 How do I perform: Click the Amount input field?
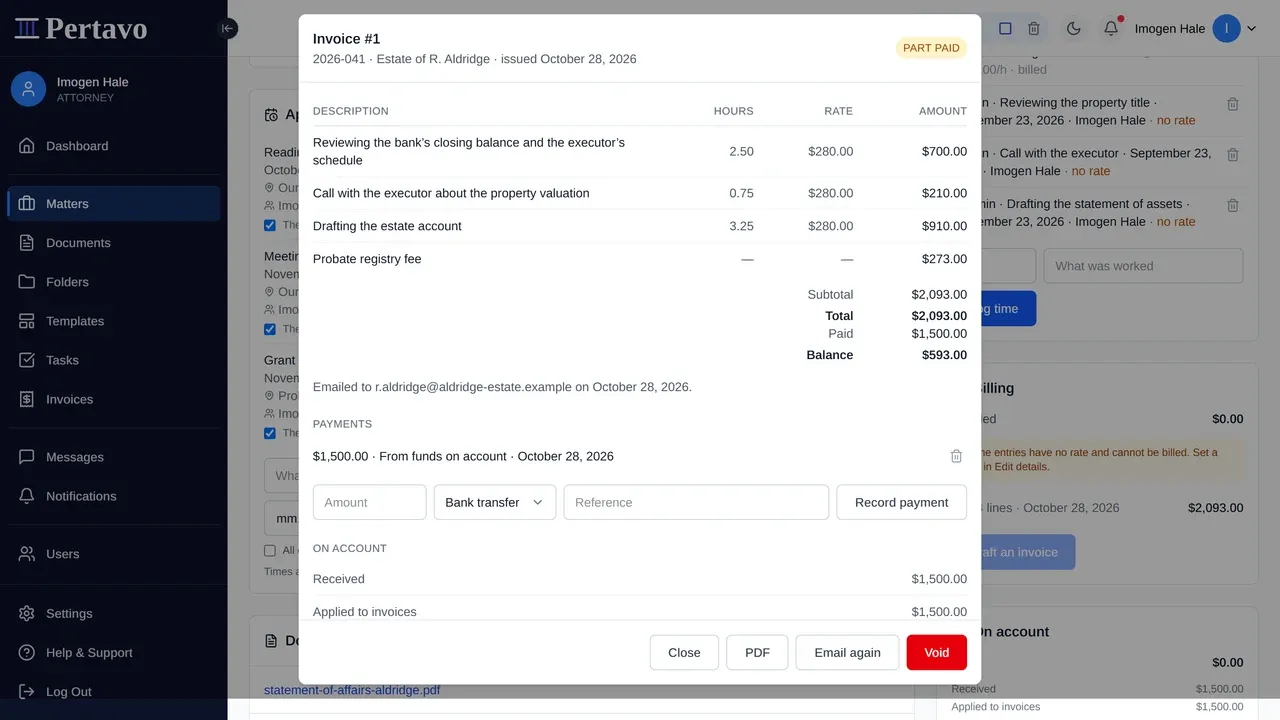[370, 502]
